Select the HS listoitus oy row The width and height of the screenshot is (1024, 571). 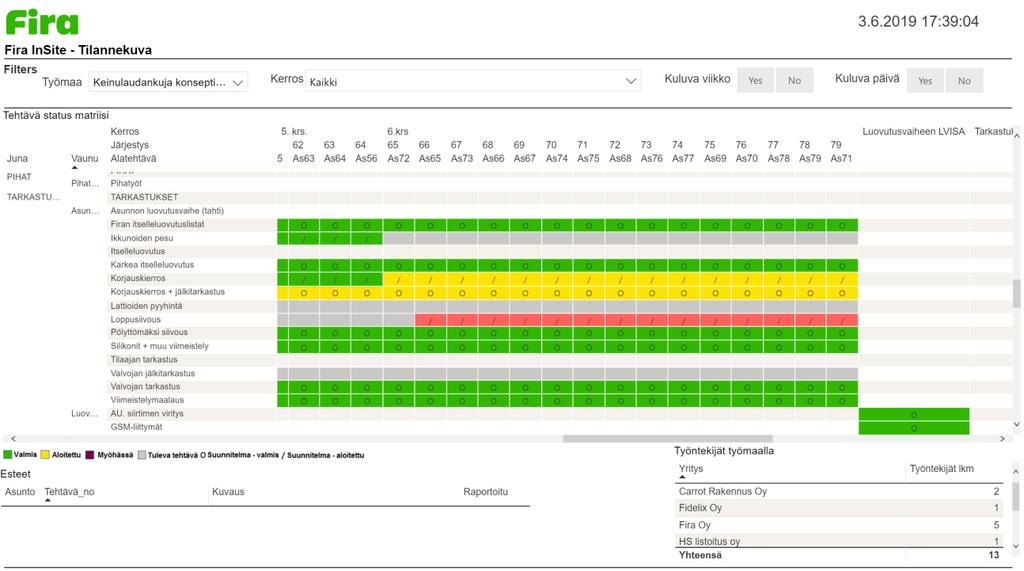840,540
